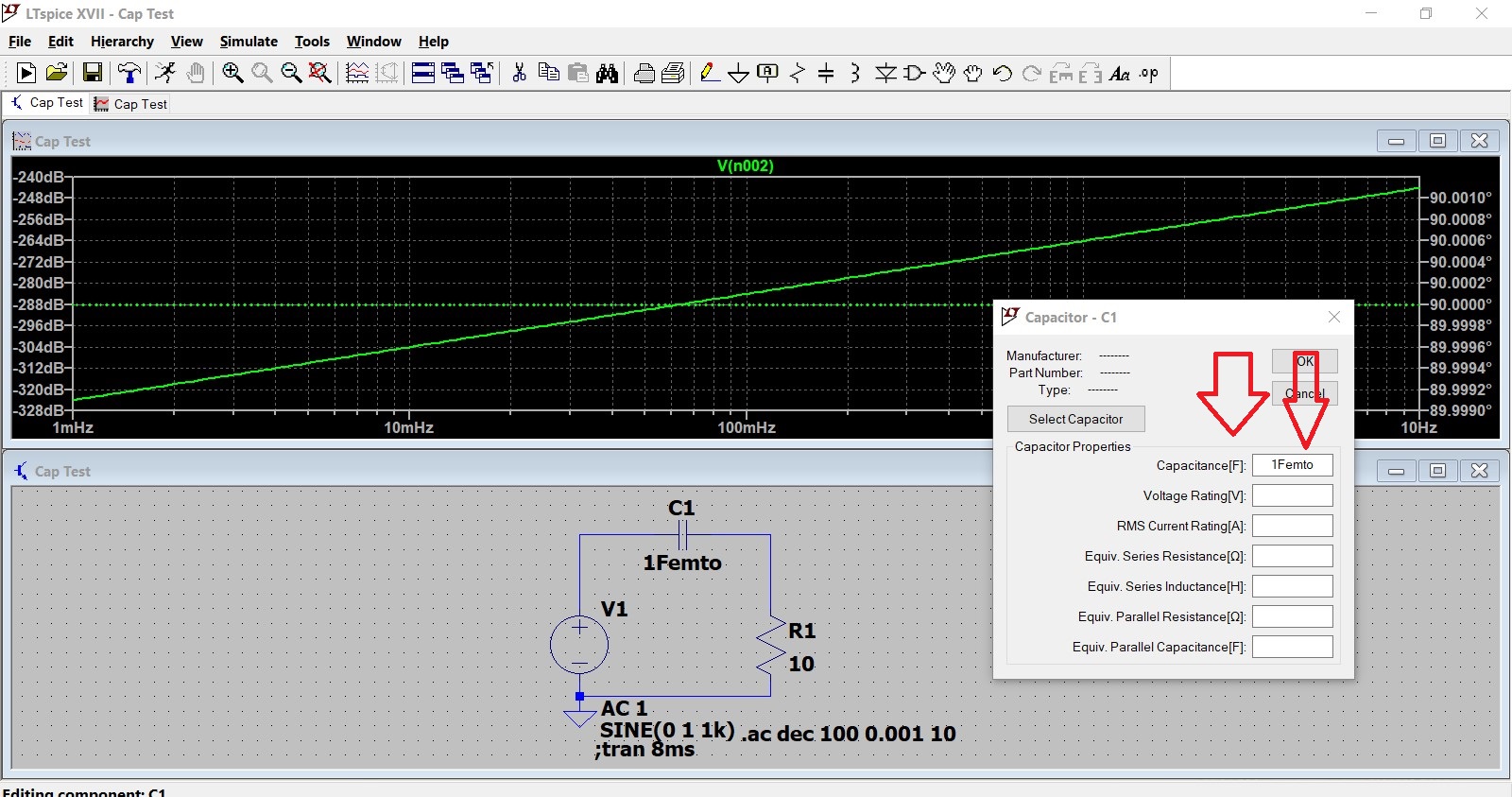Place a Ground symbol tool
The height and width of the screenshot is (797, 1512).
tap(739, 73)
